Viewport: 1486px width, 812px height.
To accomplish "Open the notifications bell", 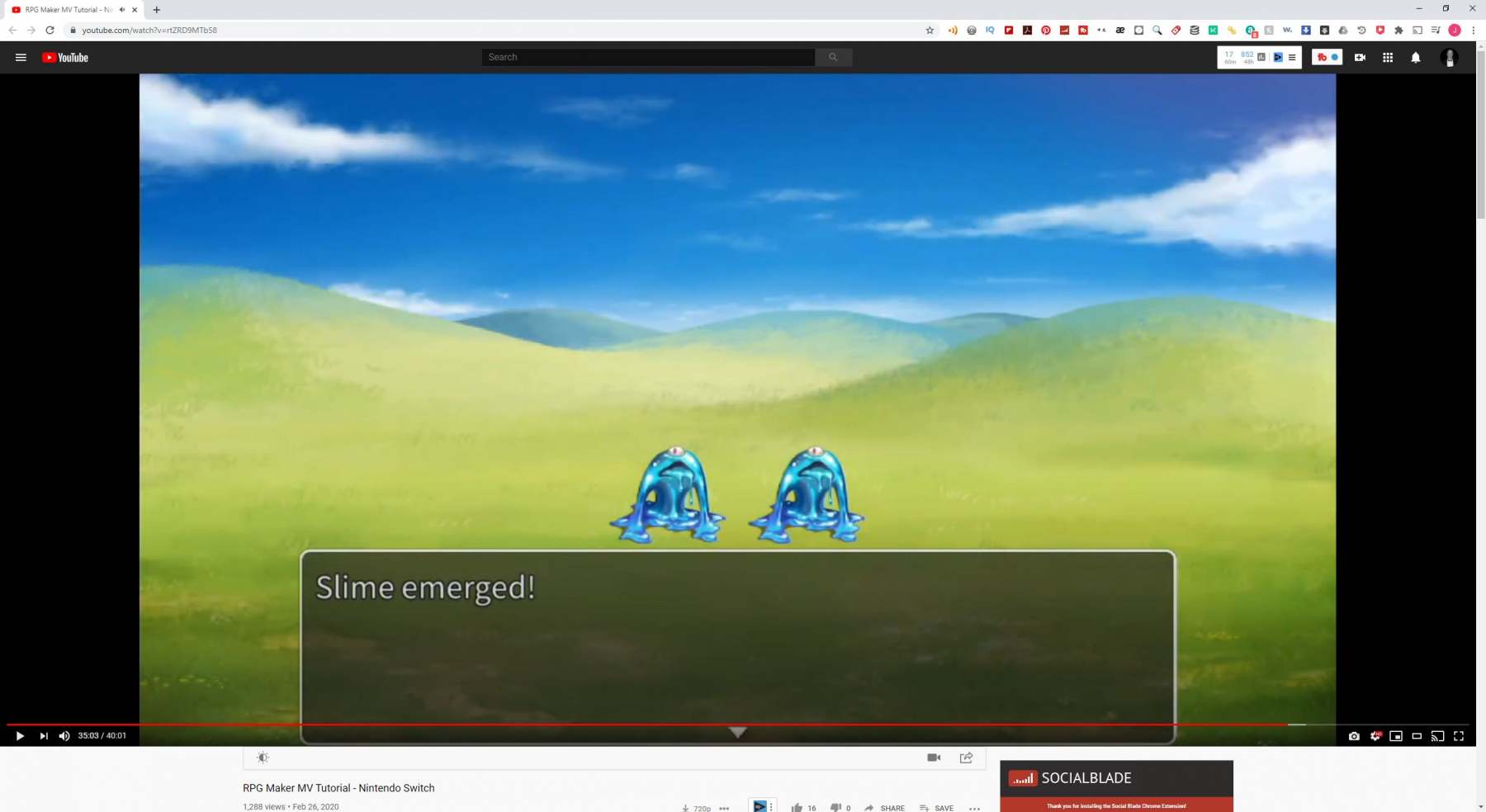I will click(1416, 57).
